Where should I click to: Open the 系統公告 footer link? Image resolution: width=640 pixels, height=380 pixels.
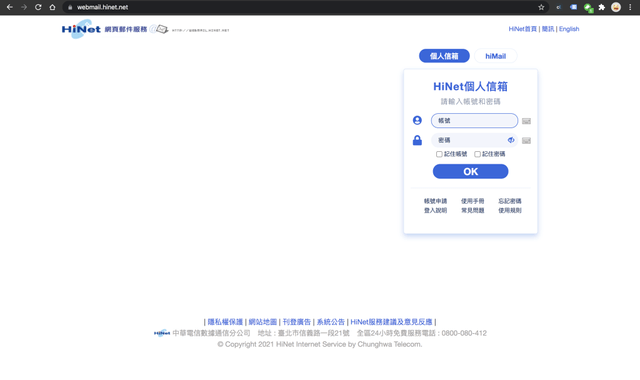click(331, 322)
